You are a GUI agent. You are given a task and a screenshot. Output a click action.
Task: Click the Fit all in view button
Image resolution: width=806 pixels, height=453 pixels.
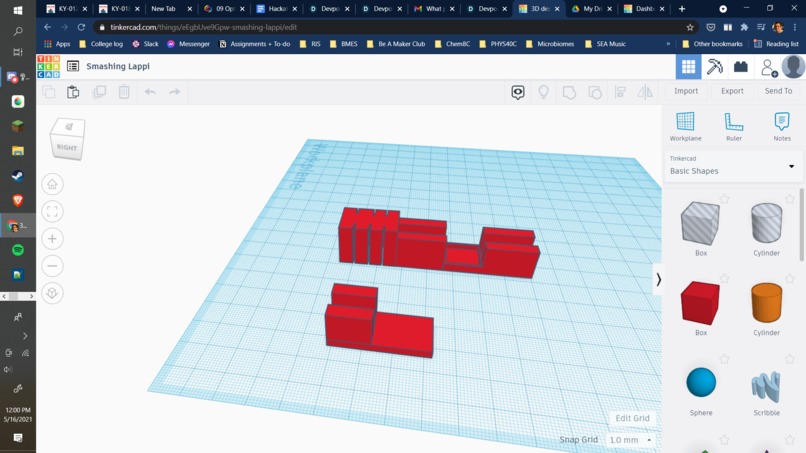click(52, 211)
